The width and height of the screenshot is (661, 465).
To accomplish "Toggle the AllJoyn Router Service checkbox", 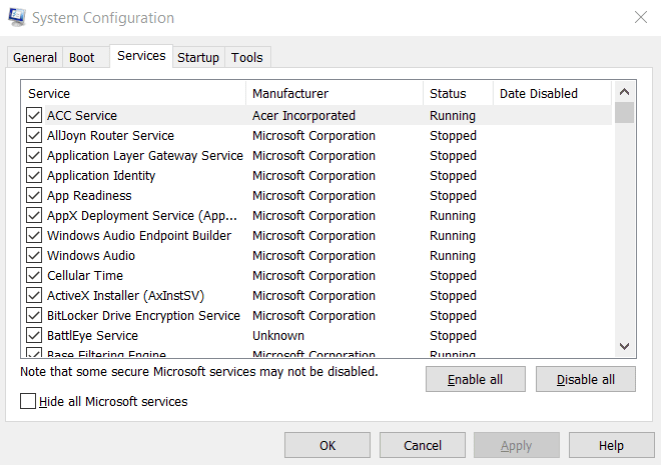I will click(x=34, y=136).
